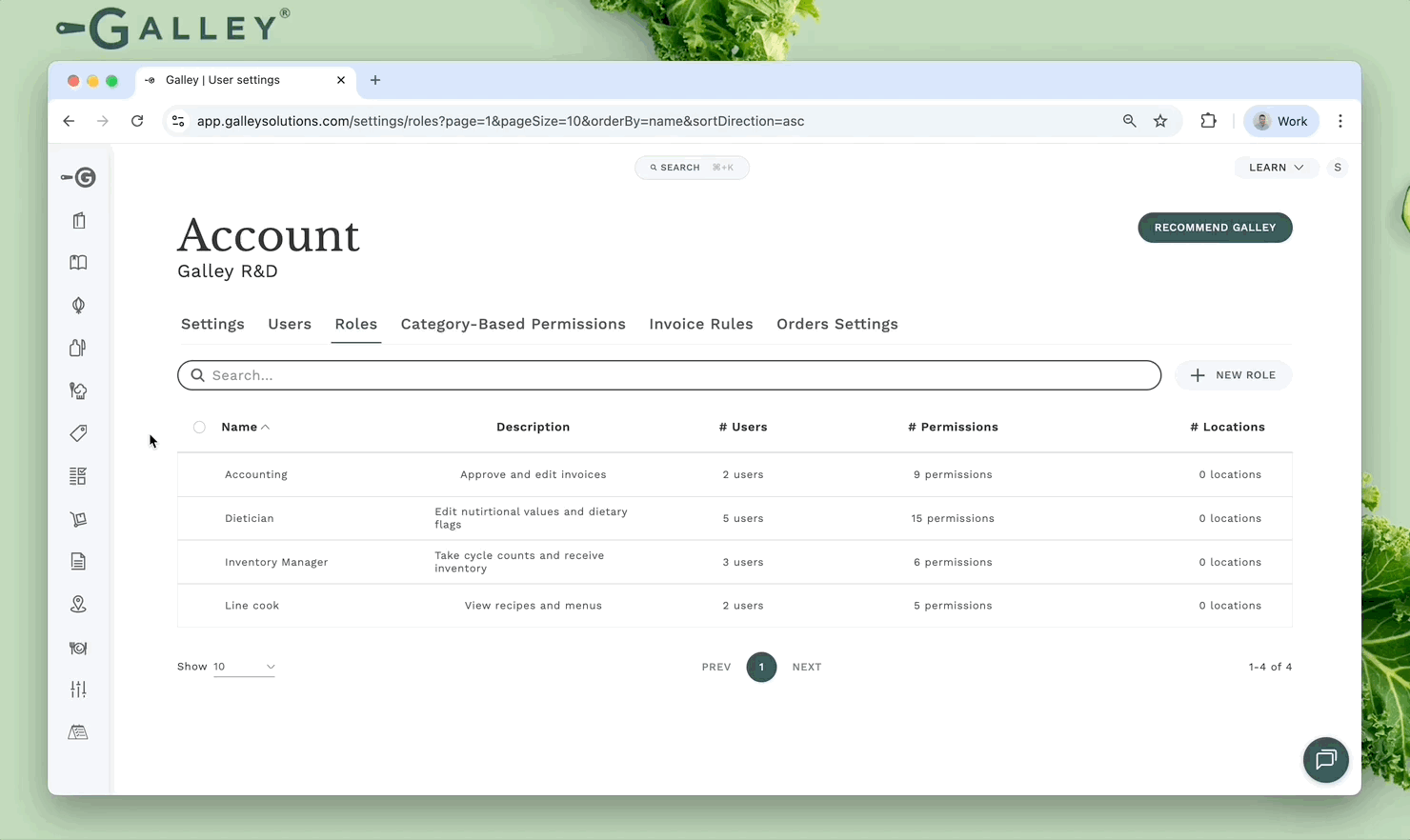Click the PREV pagination button
The image size is (1410, 840).
click(716, 667)
